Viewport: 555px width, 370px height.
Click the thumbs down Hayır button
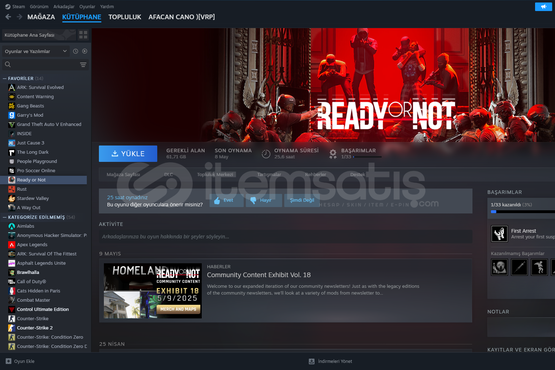coord(264,200)
